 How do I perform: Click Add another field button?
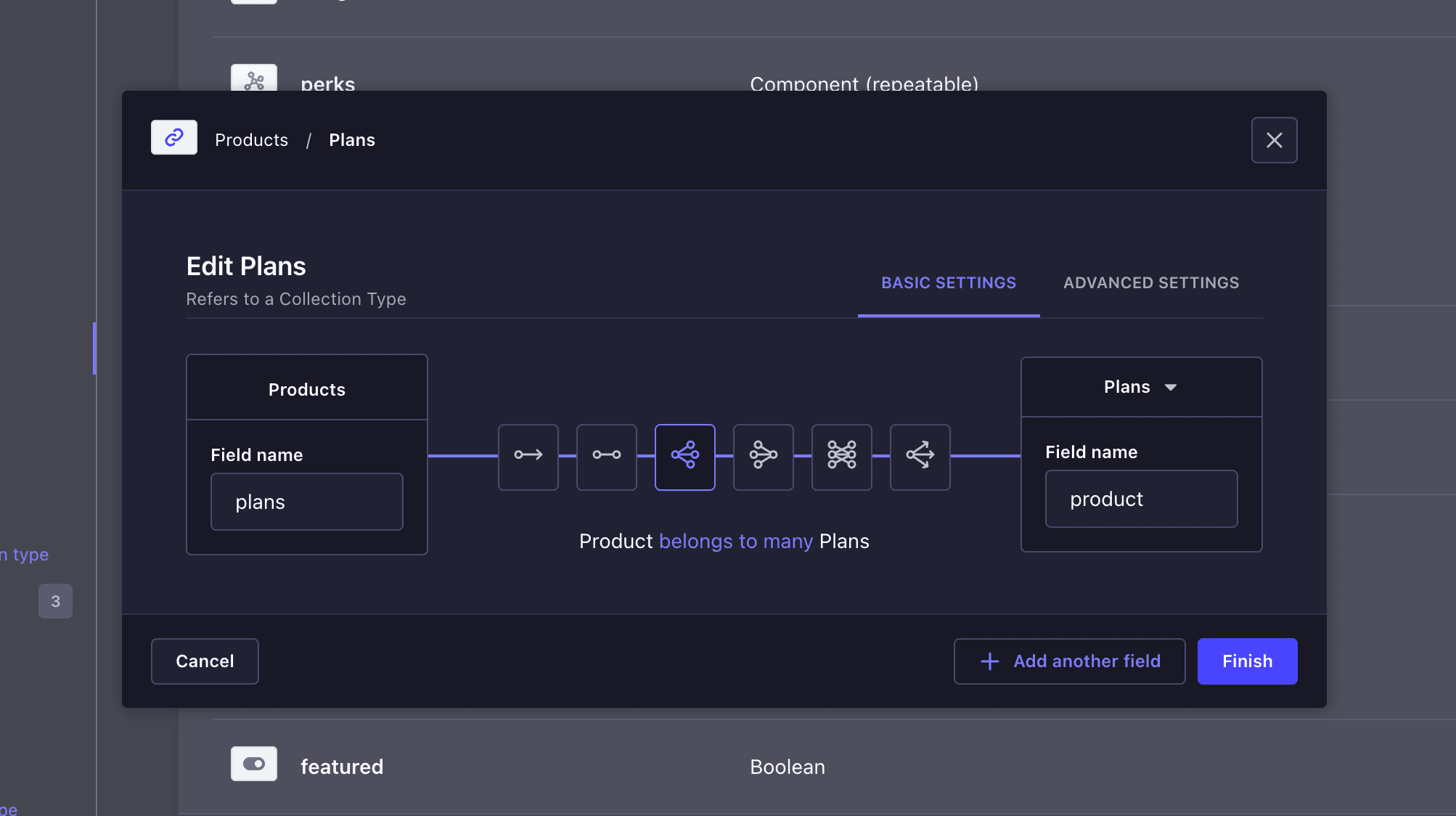click(1069, 661)
